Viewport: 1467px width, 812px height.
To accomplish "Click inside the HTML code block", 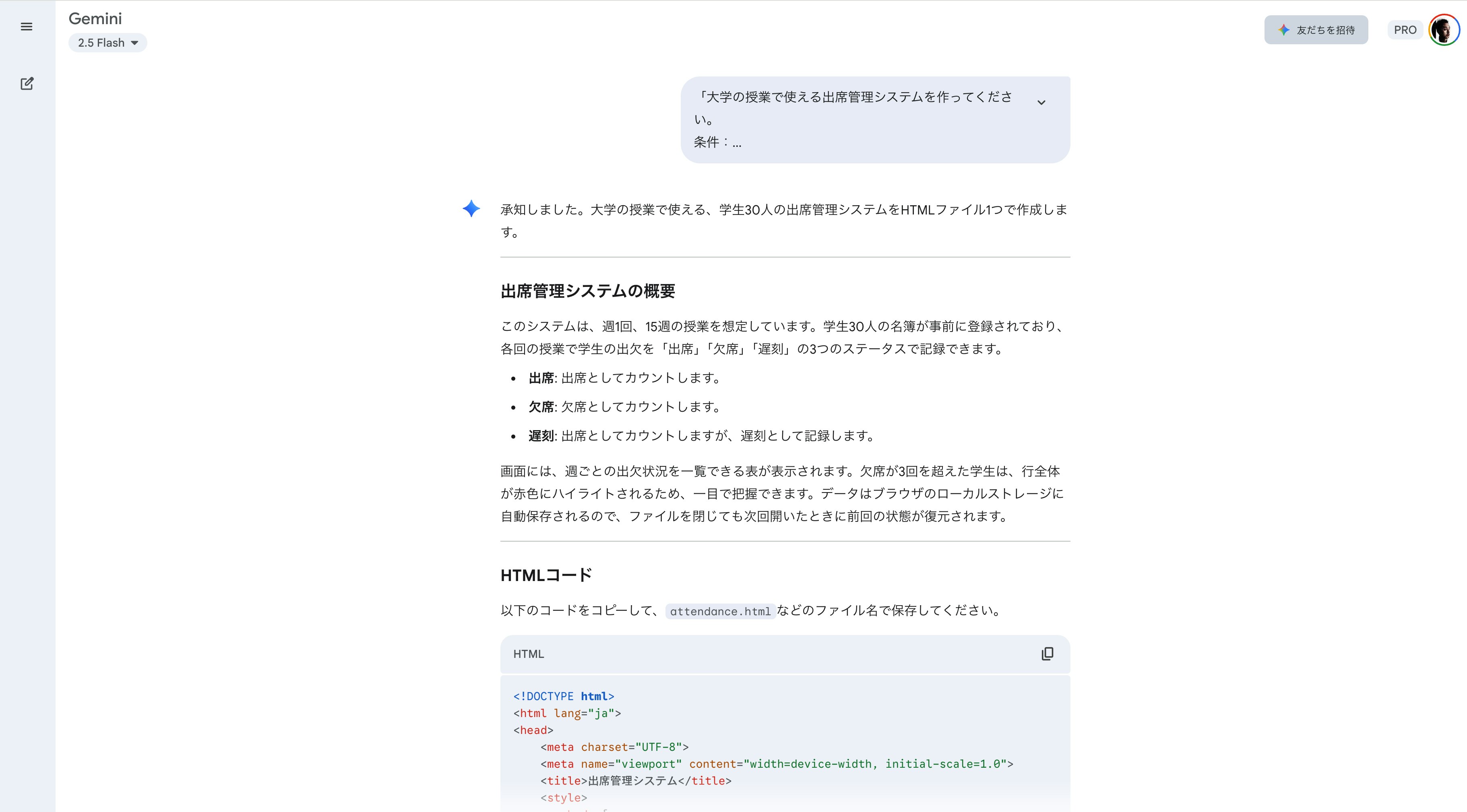I will tap(684, 740).
